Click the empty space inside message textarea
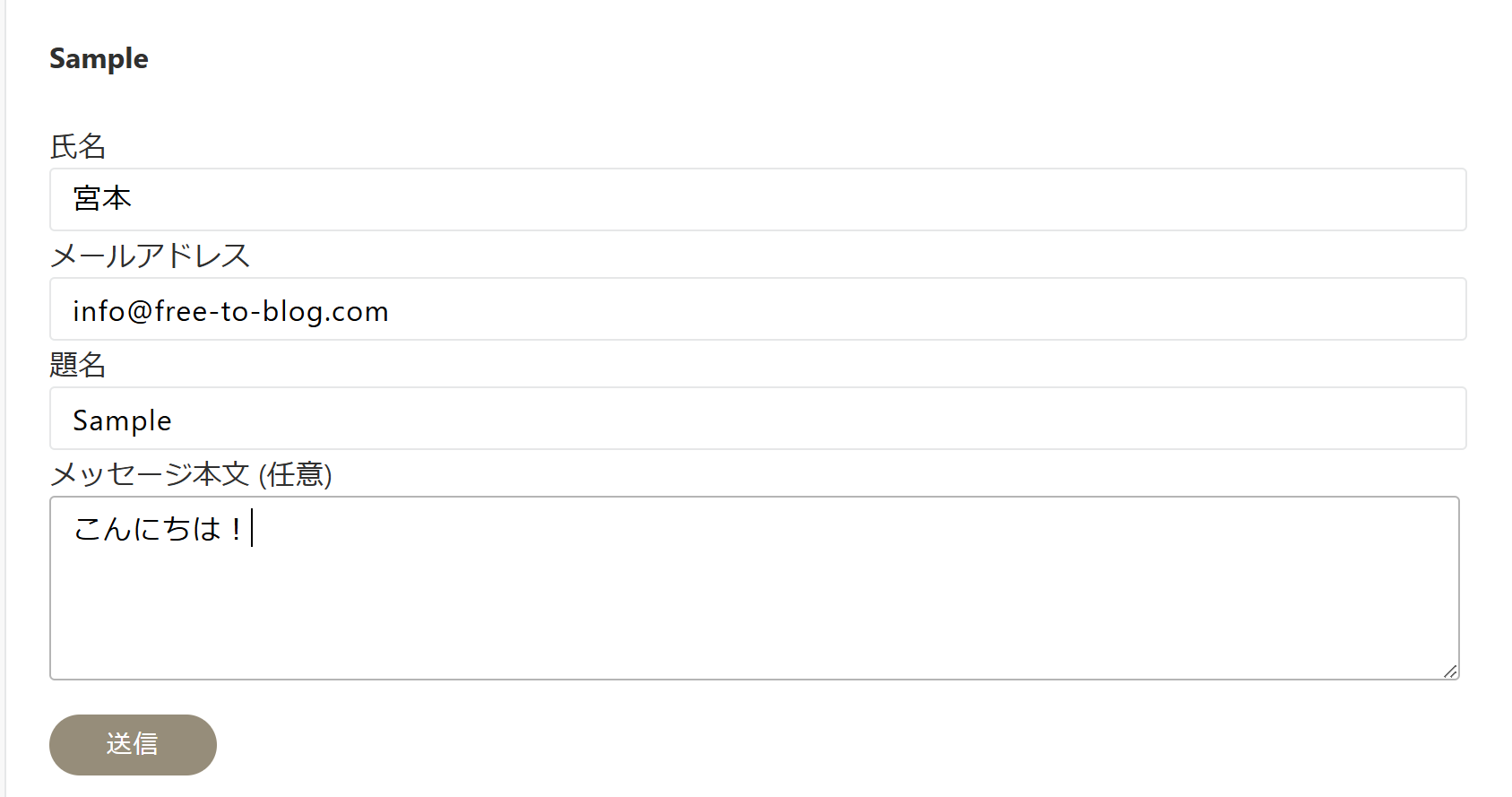The height and width of the screenshot is (797, 1512). [753, 619]
